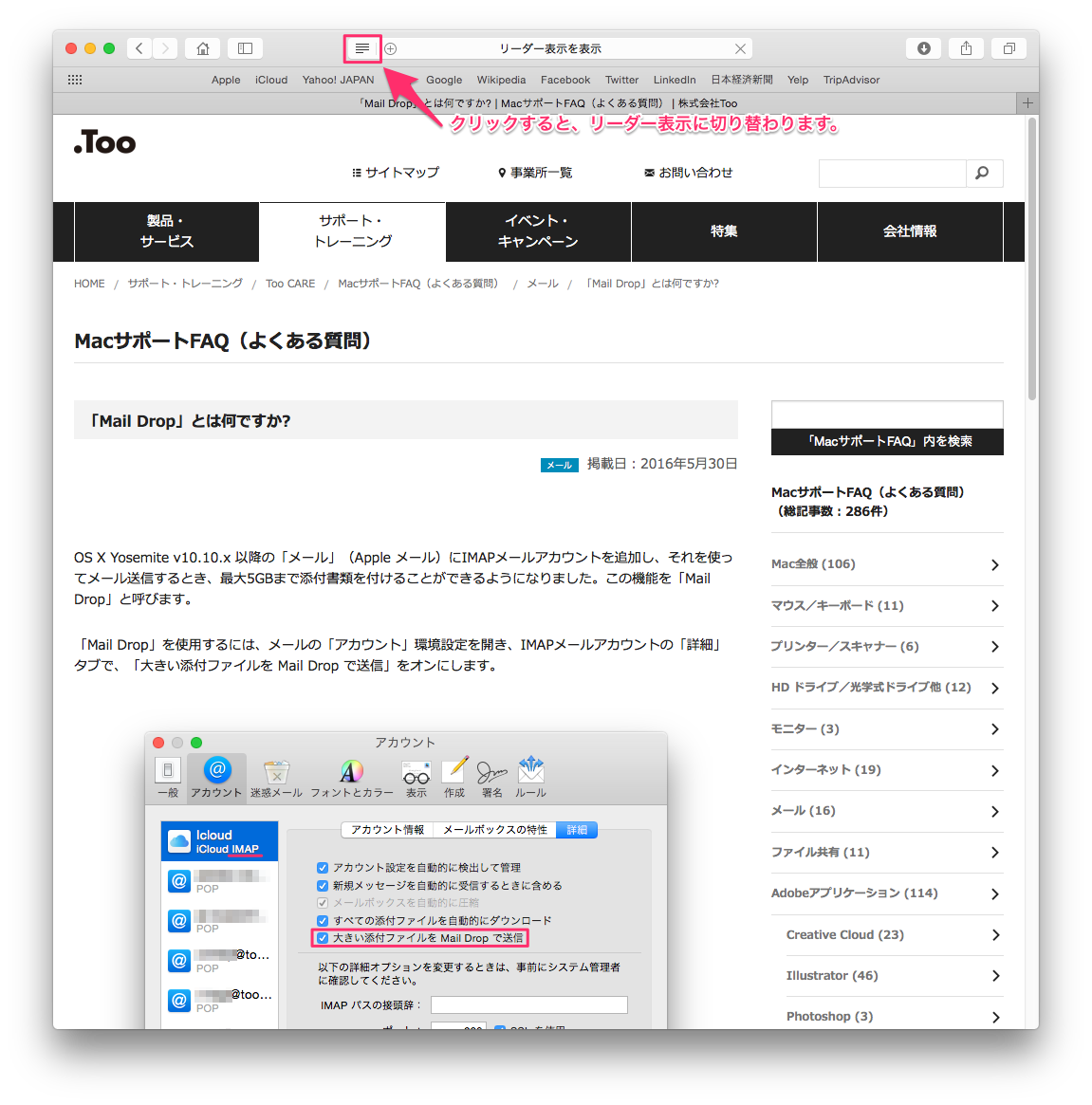1092x1105 pixels.
Task: Select the アカウント preferences icon
Action: click(x=216, y=778)
